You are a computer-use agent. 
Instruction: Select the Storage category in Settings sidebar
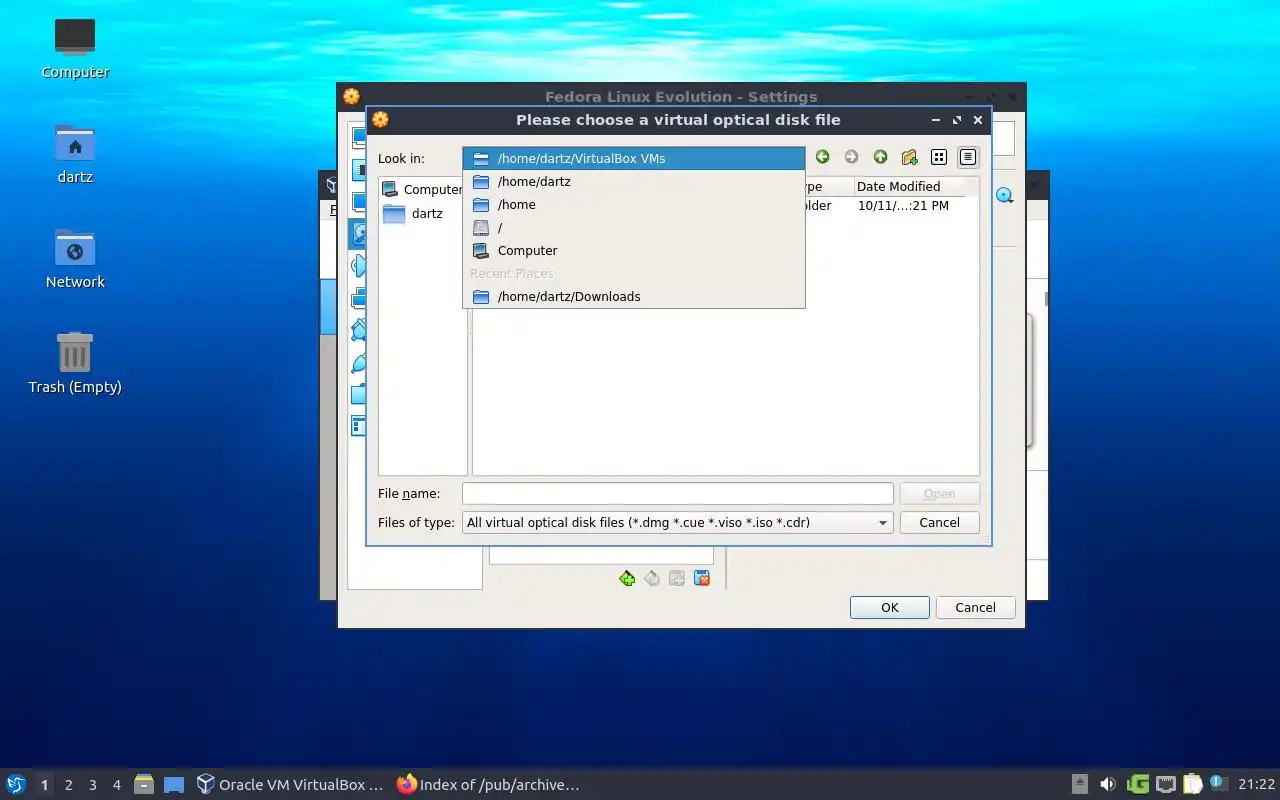click(x=358, y=233)
